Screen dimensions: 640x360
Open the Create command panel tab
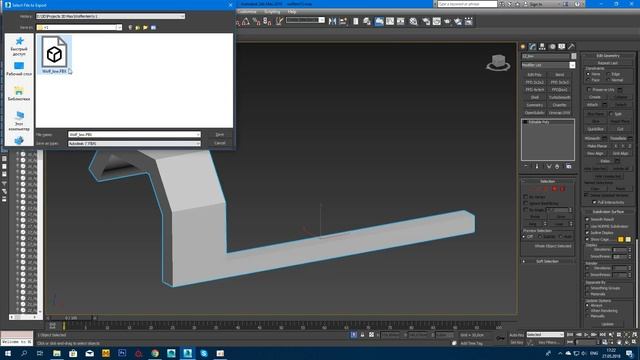point(523,47)
